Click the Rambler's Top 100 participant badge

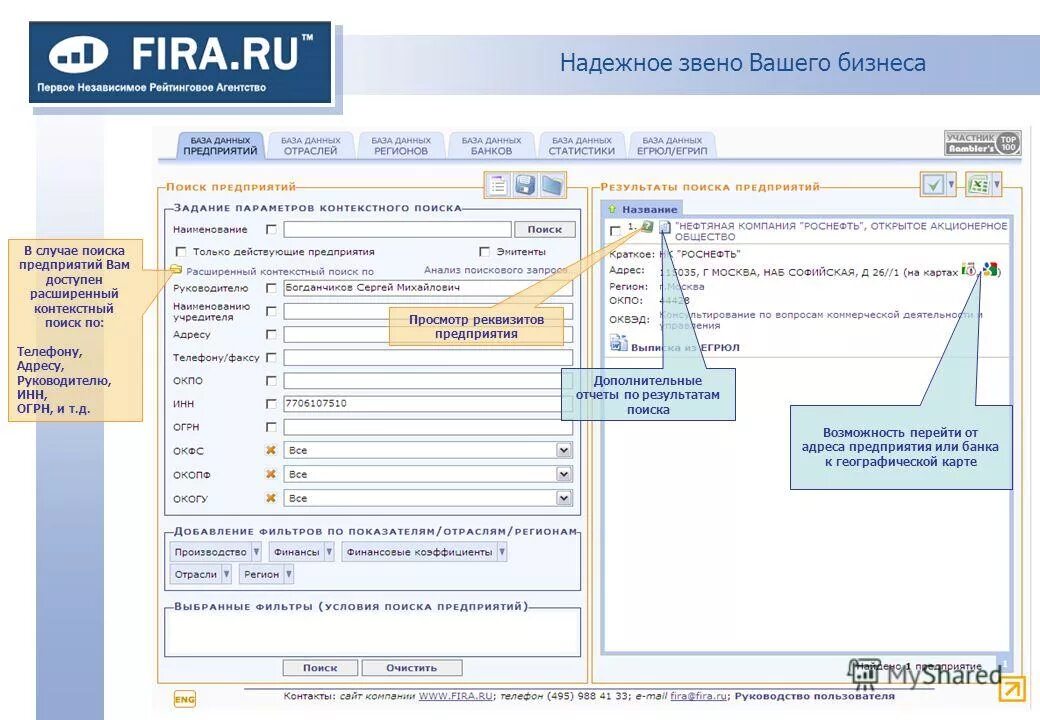[x=982, y=143]
